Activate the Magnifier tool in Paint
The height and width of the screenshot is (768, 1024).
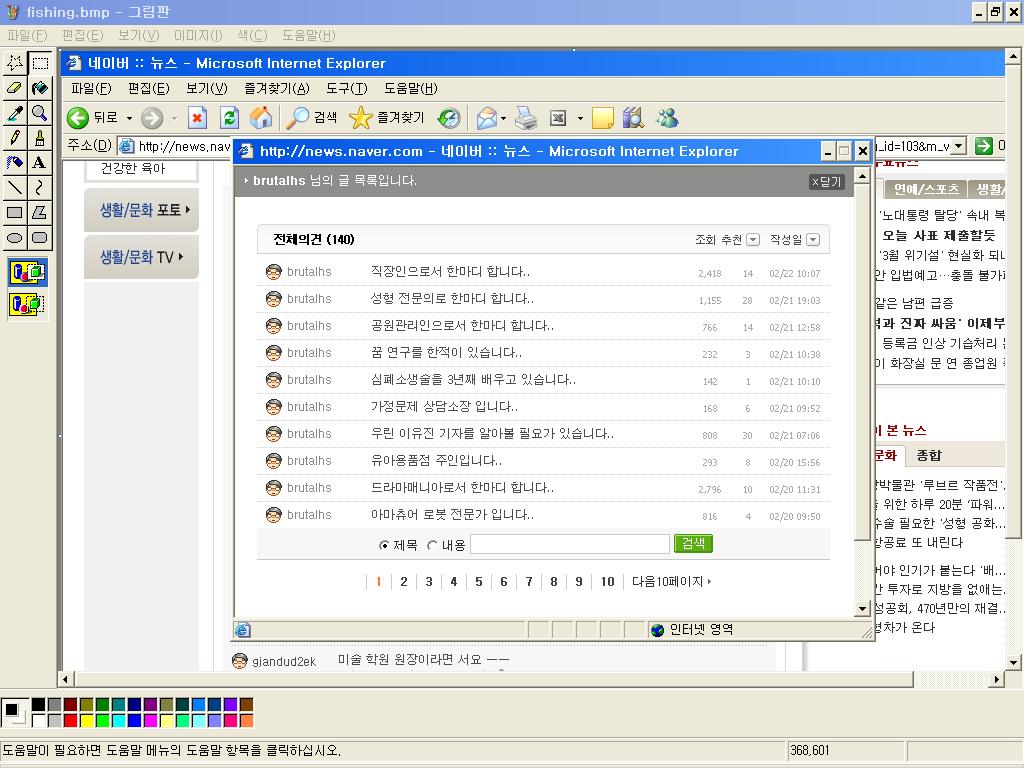(40, 113)
